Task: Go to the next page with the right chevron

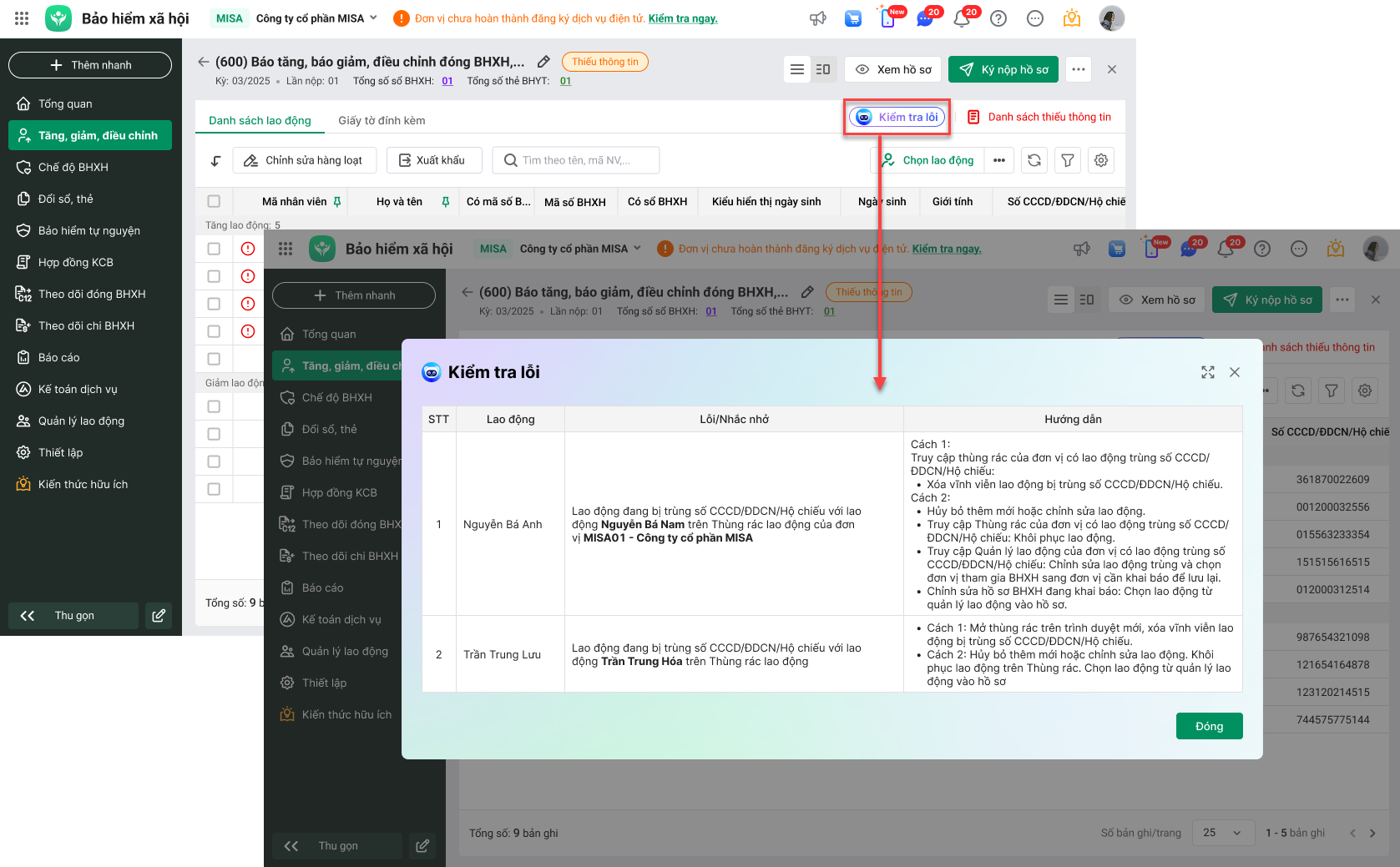Action: [1372, 833]
